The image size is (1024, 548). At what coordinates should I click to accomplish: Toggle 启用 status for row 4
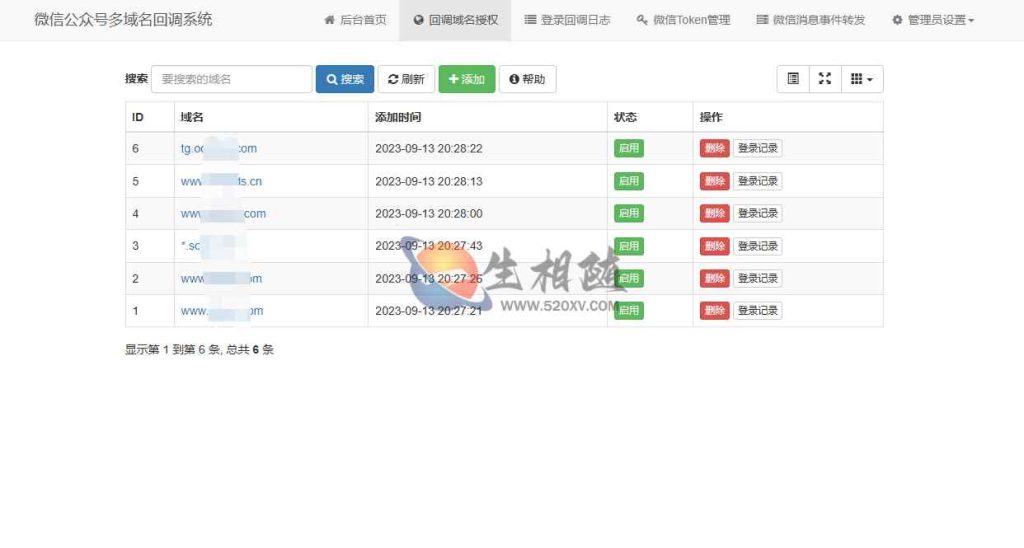click(629, 213)
